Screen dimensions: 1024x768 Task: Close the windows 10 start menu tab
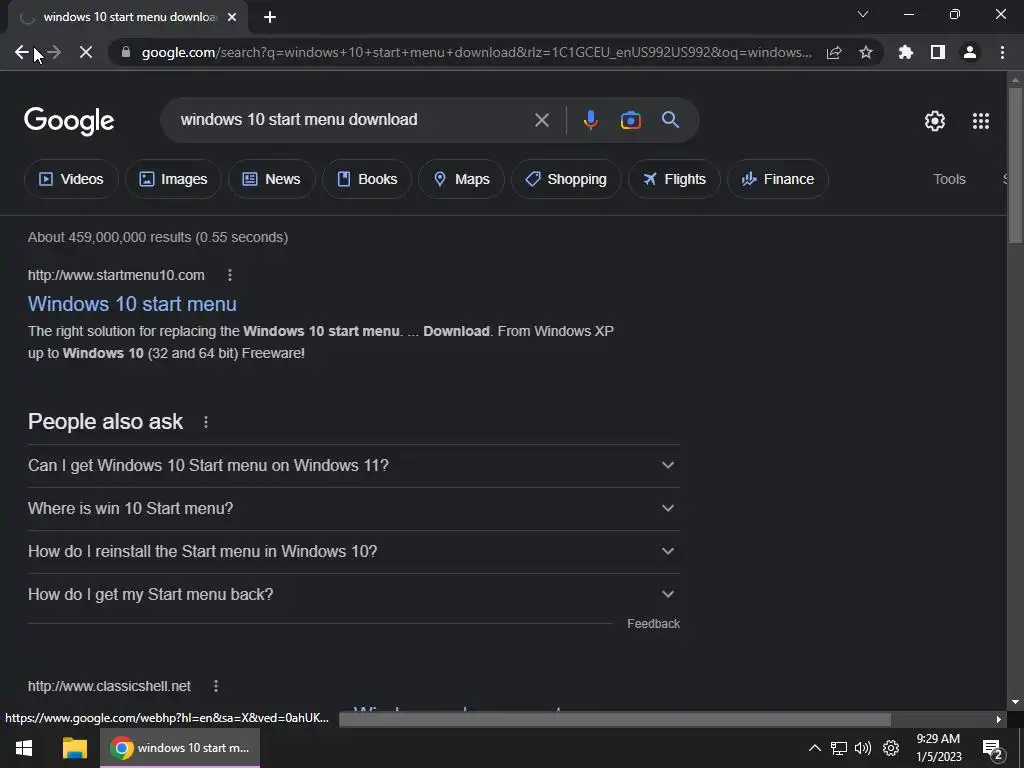232,18
